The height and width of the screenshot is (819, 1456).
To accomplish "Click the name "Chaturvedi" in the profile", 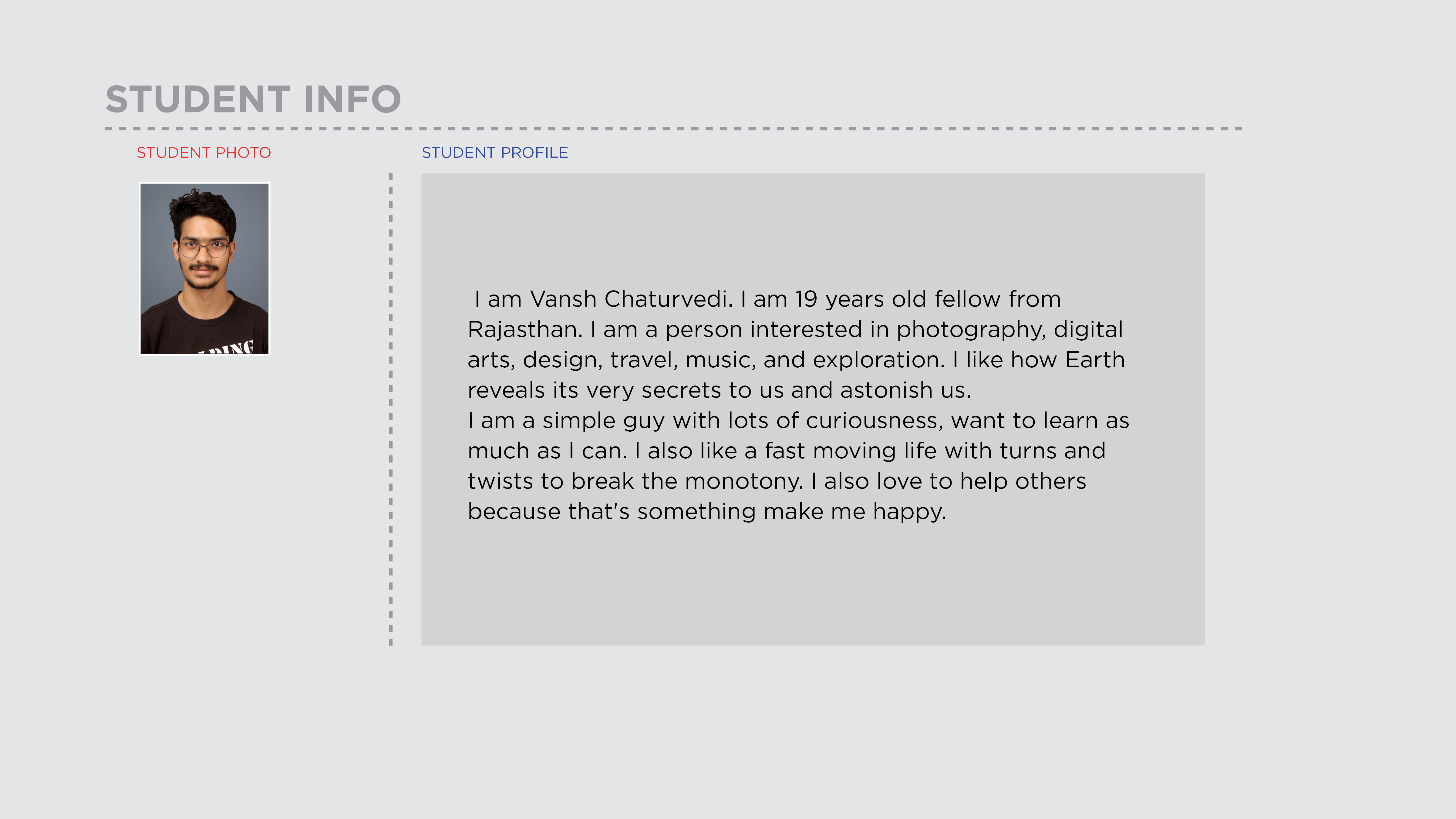I will tap(668, 299).
